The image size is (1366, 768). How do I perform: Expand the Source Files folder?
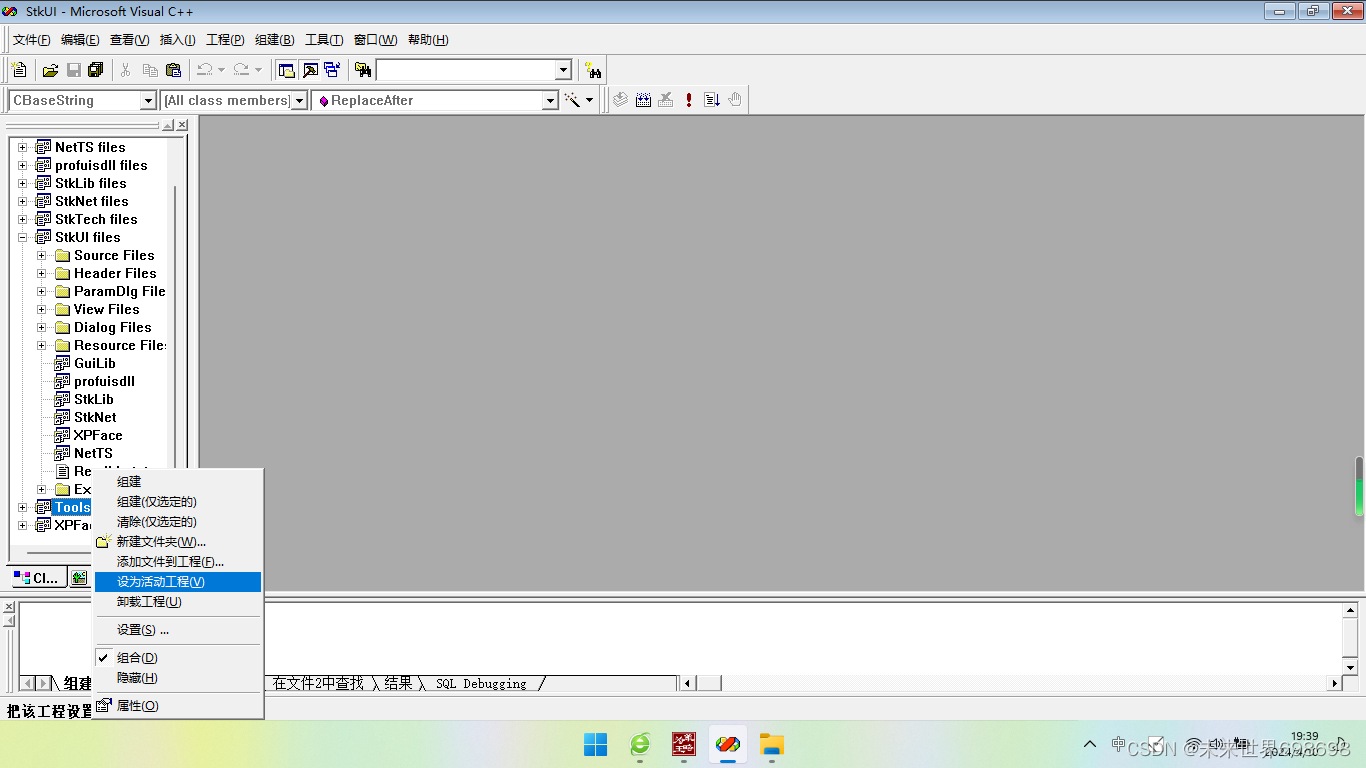42,255
